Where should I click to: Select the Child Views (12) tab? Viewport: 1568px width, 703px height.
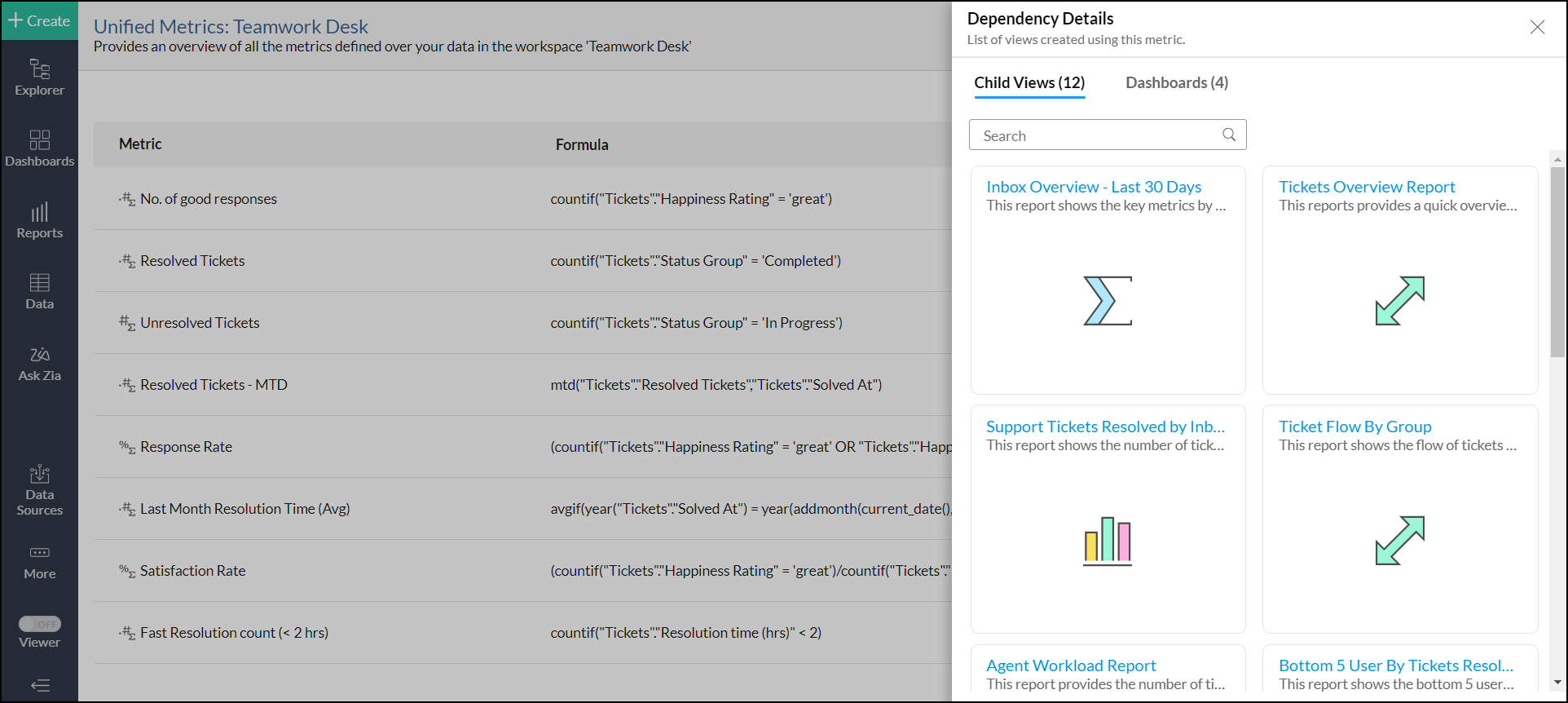click(x=1029, y=82)
